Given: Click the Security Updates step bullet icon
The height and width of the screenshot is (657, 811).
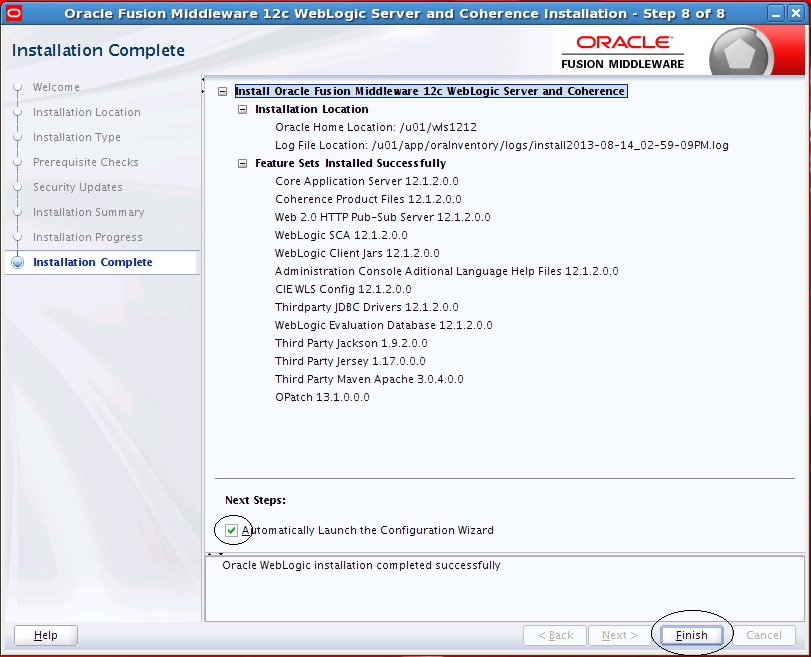Looking at the screenshot, I should pyautogui.click(x=18, y=187).
